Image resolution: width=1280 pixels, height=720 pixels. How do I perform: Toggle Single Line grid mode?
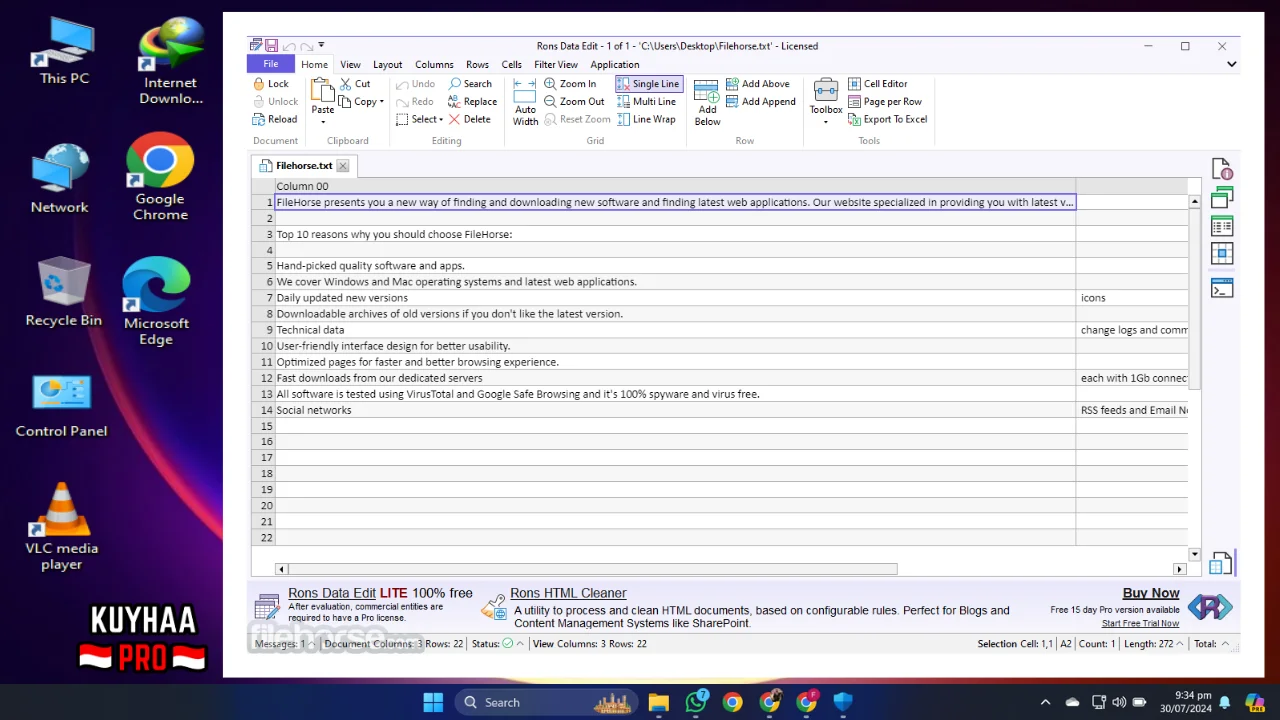coord(649,84)
